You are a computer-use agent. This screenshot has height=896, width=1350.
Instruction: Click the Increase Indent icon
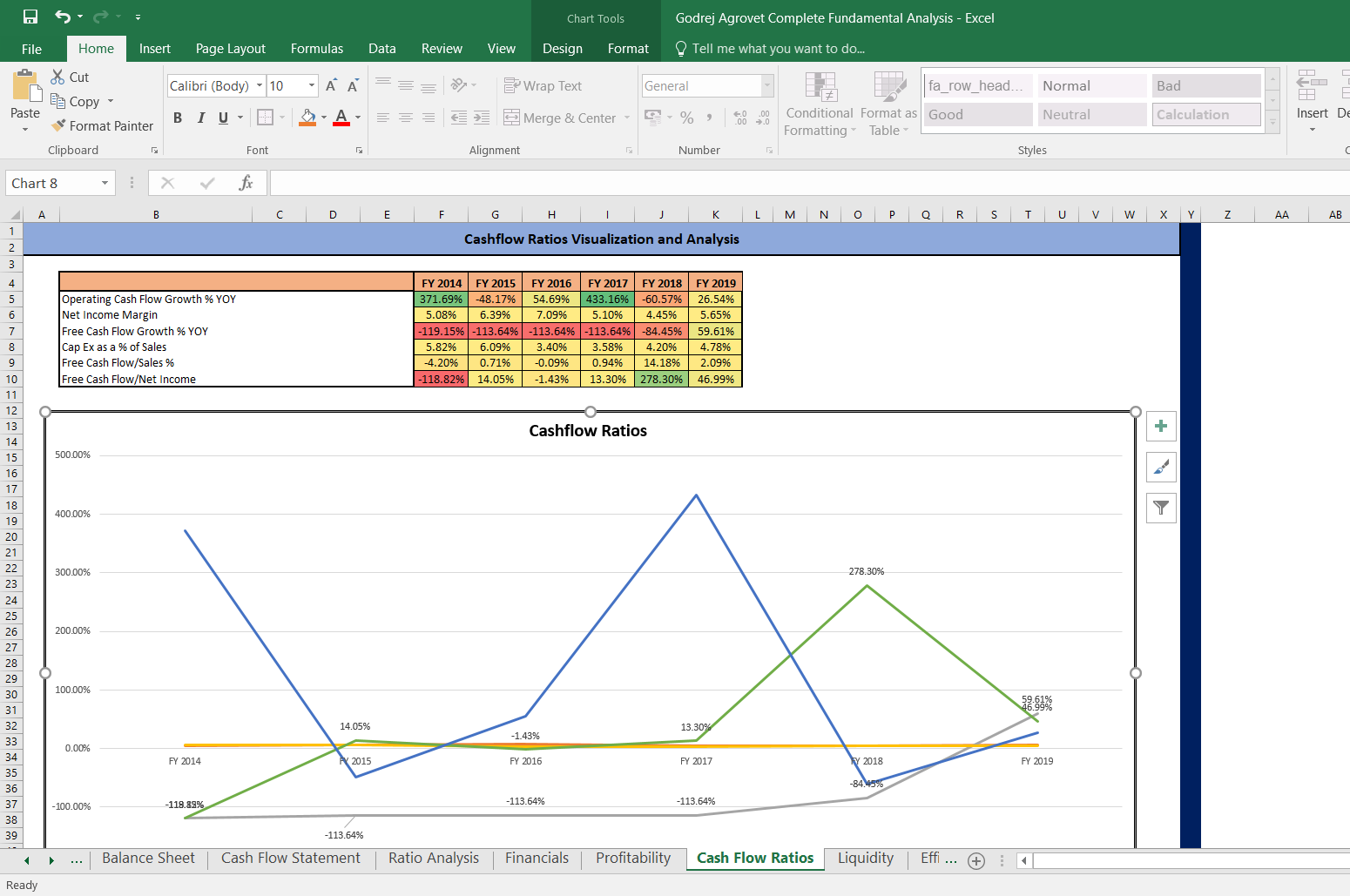[x=482, y=118]
